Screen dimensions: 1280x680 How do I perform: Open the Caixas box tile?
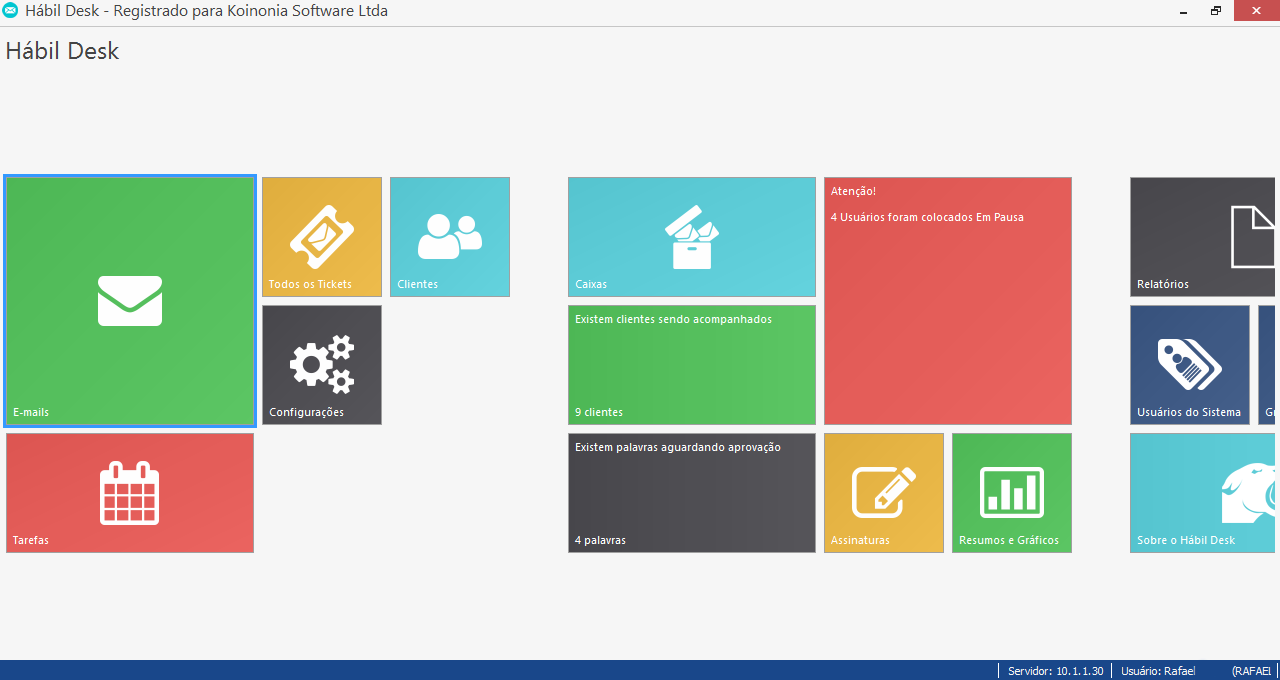click(692, 237)
